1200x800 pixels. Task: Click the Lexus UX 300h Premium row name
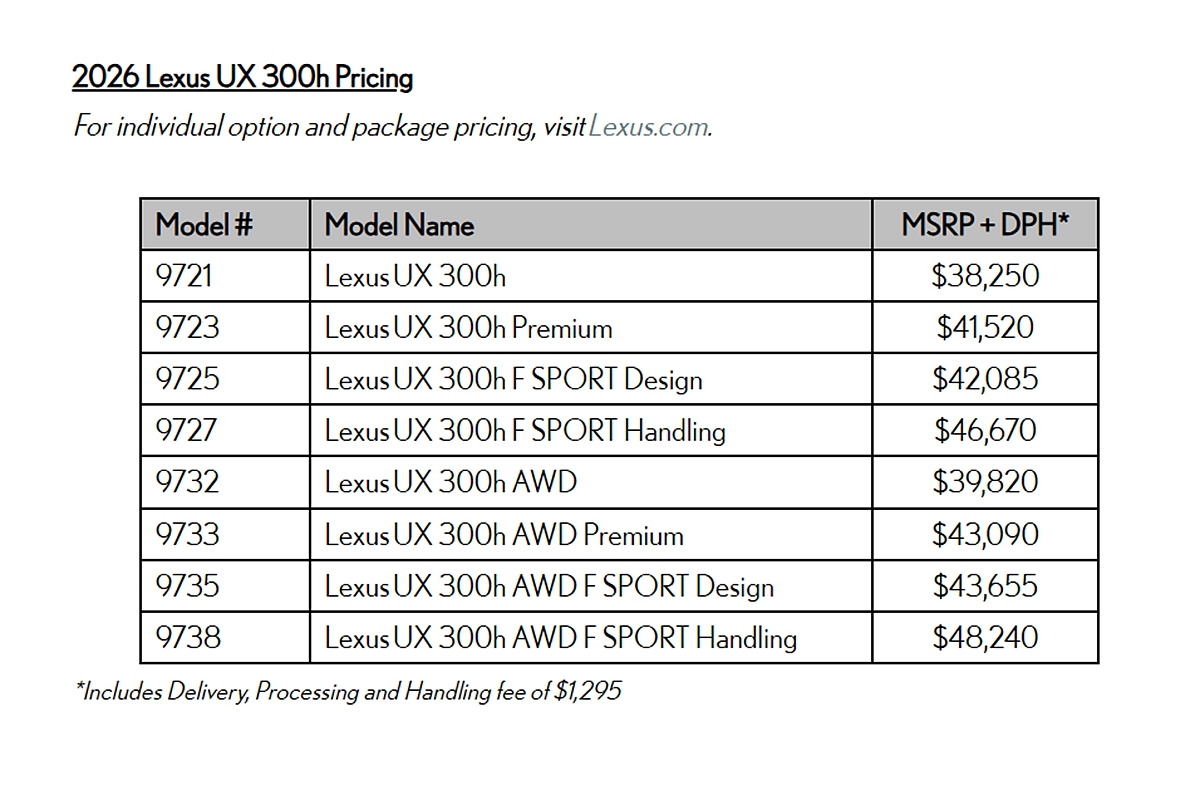click(x=468, y=328)
